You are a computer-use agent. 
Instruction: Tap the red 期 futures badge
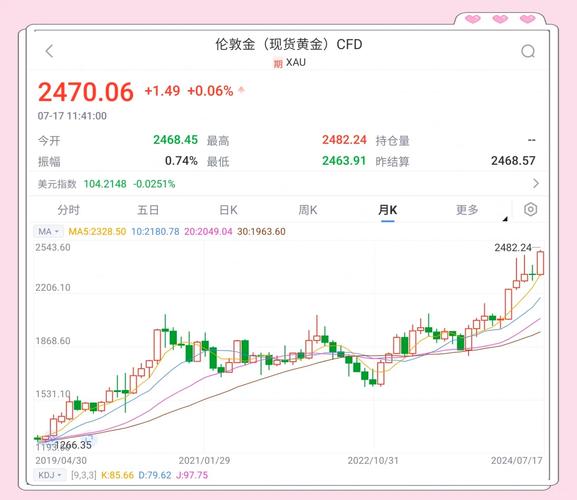278,64
